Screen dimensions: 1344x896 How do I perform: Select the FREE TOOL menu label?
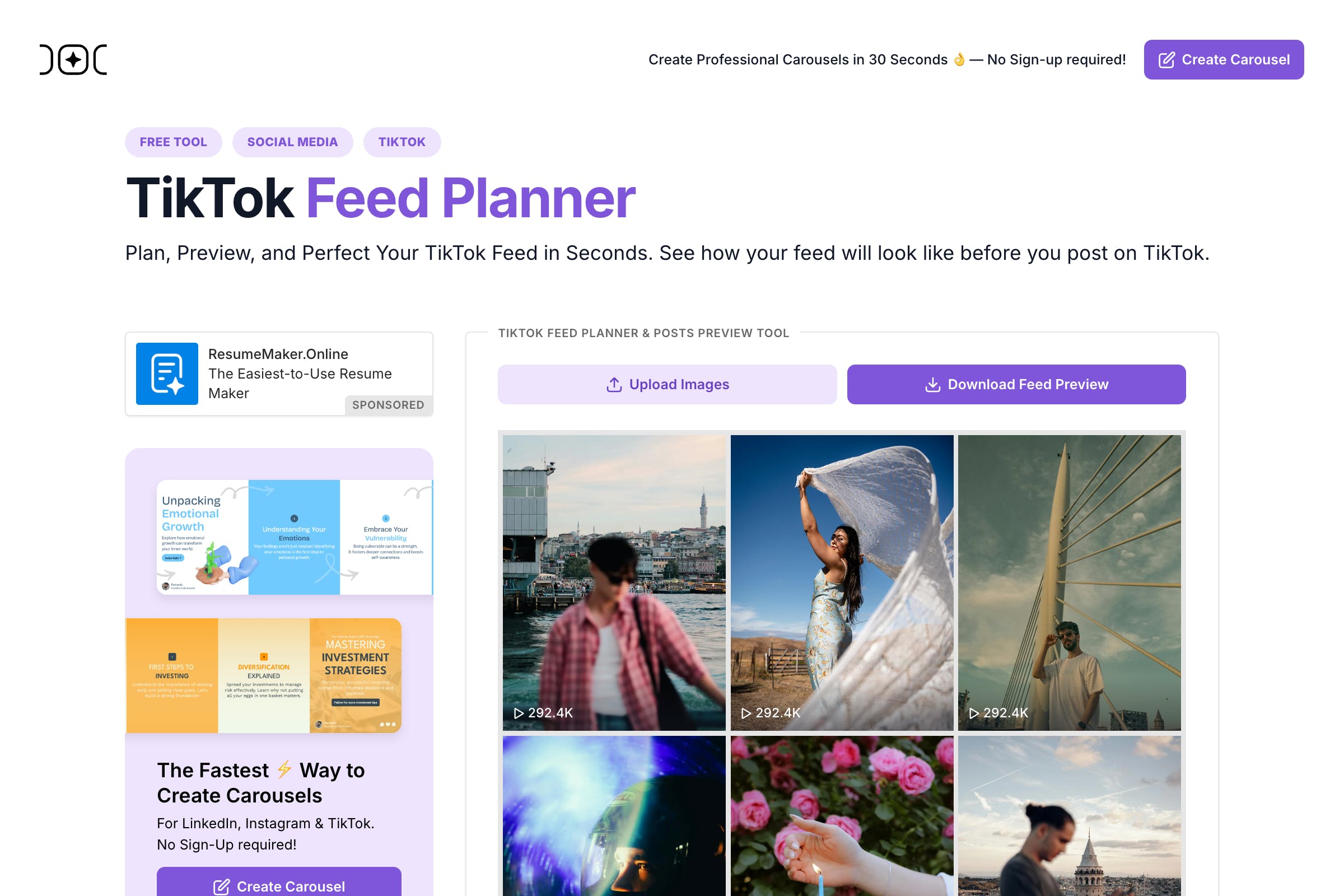173,142
